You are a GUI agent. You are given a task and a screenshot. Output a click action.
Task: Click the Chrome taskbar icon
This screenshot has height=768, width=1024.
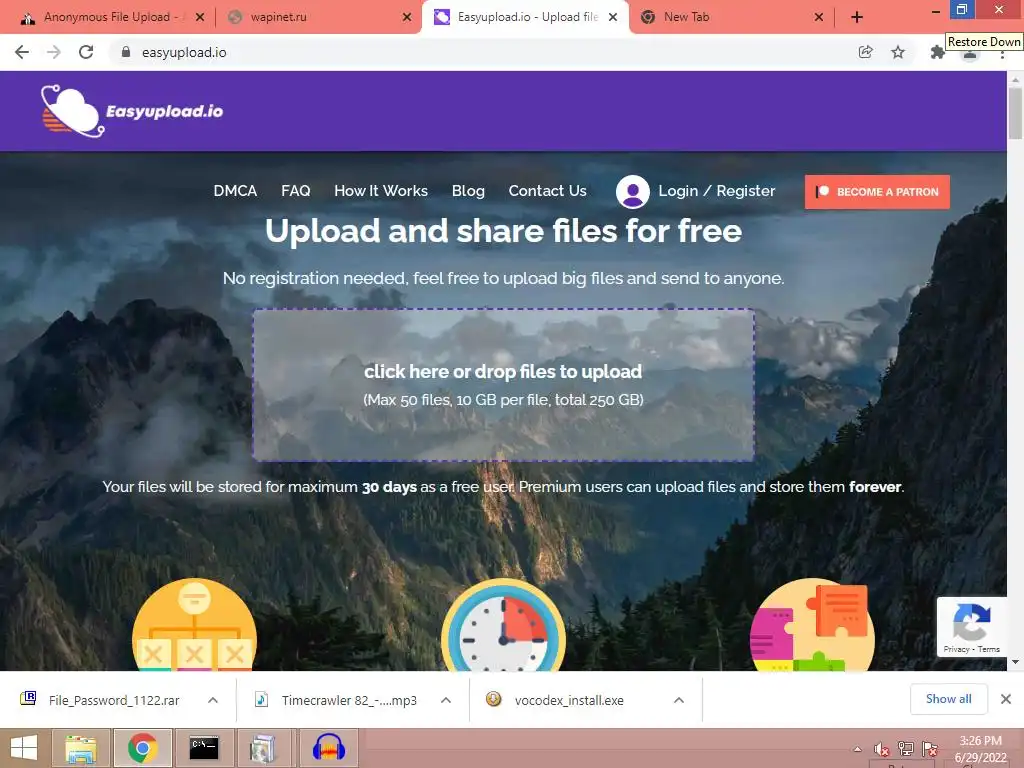point(143,748)
